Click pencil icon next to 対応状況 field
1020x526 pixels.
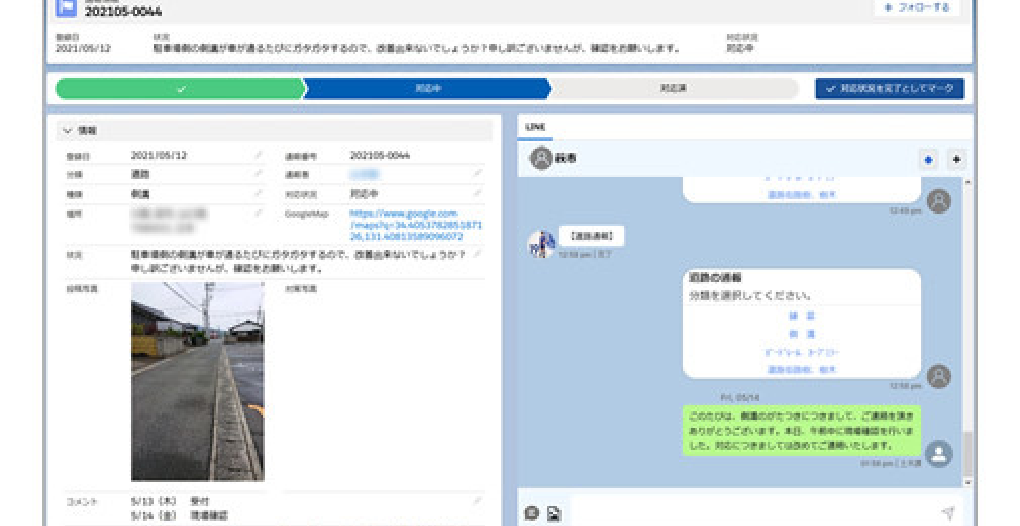(x=478, y=193)
